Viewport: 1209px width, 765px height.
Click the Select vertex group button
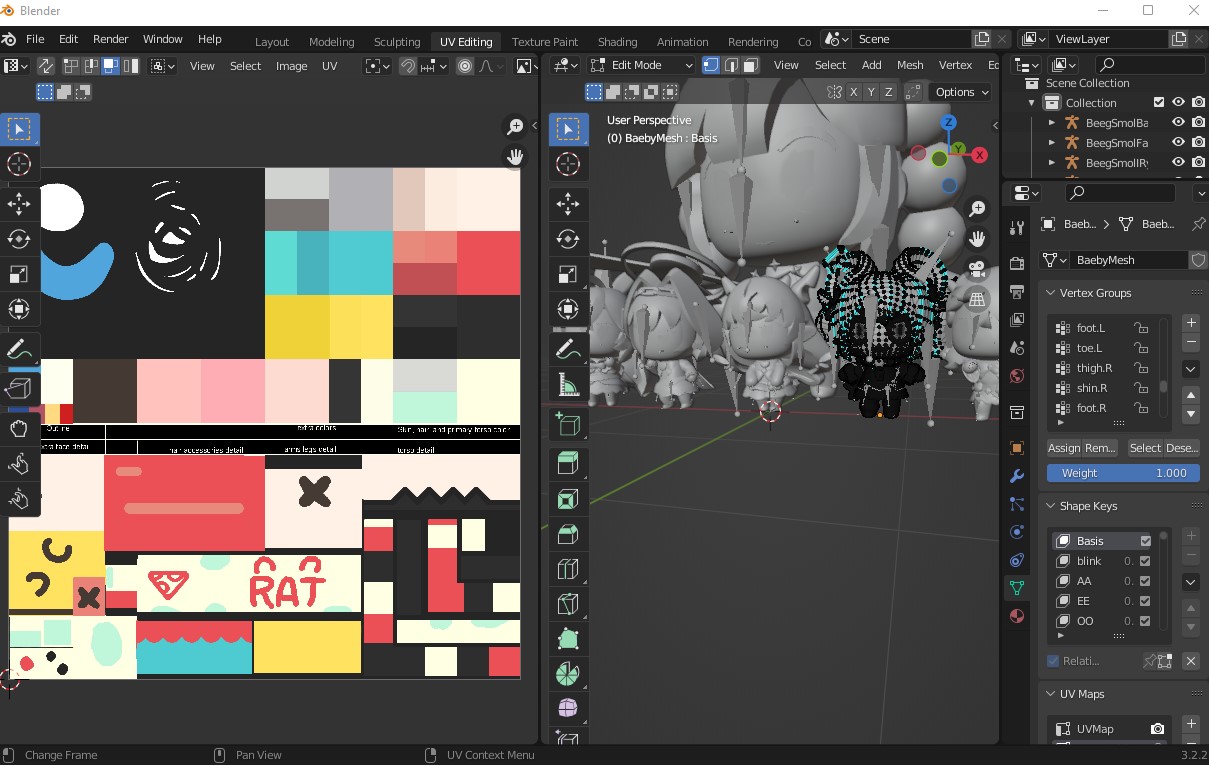click(x=1145, y=448)
